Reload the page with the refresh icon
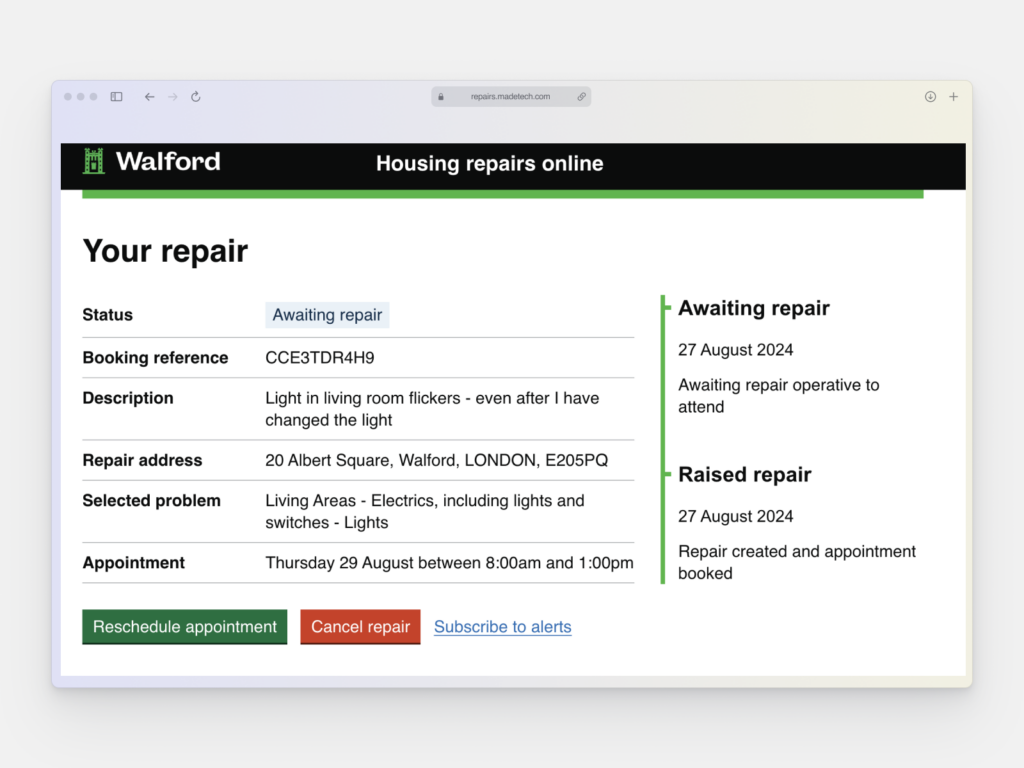This screenshot has height=768, width=1024. (195, 97)
